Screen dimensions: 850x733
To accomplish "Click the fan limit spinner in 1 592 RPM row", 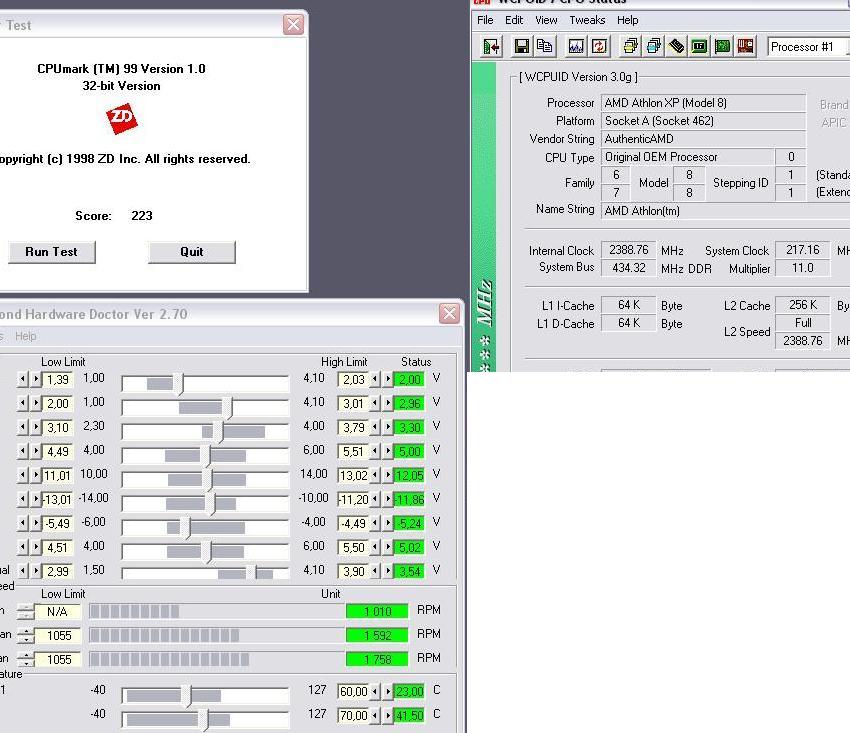I will click(26, 635).
